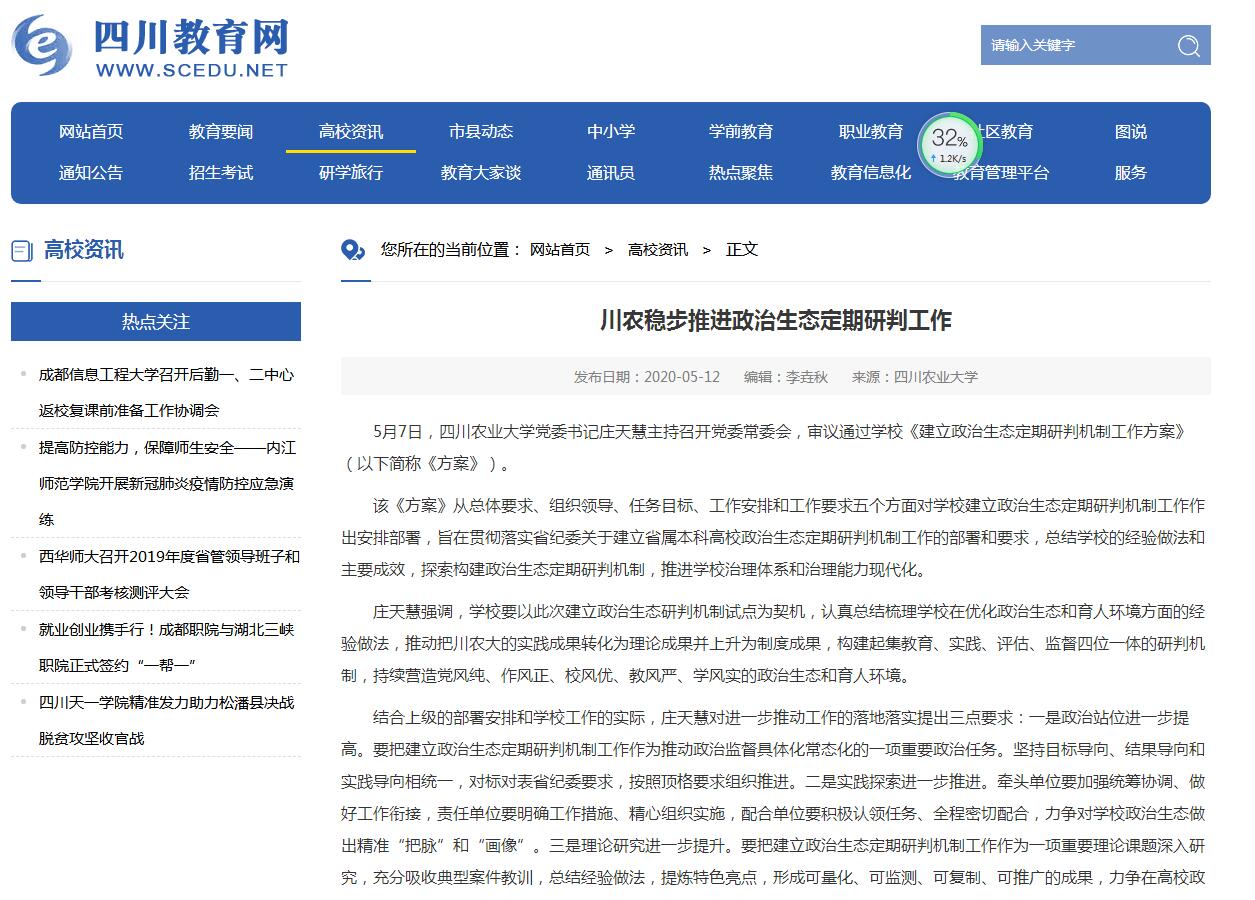Click the 高校资讯 sidebar heading
The width and height of the screenshot is (1255, 900).
(84, 250)
